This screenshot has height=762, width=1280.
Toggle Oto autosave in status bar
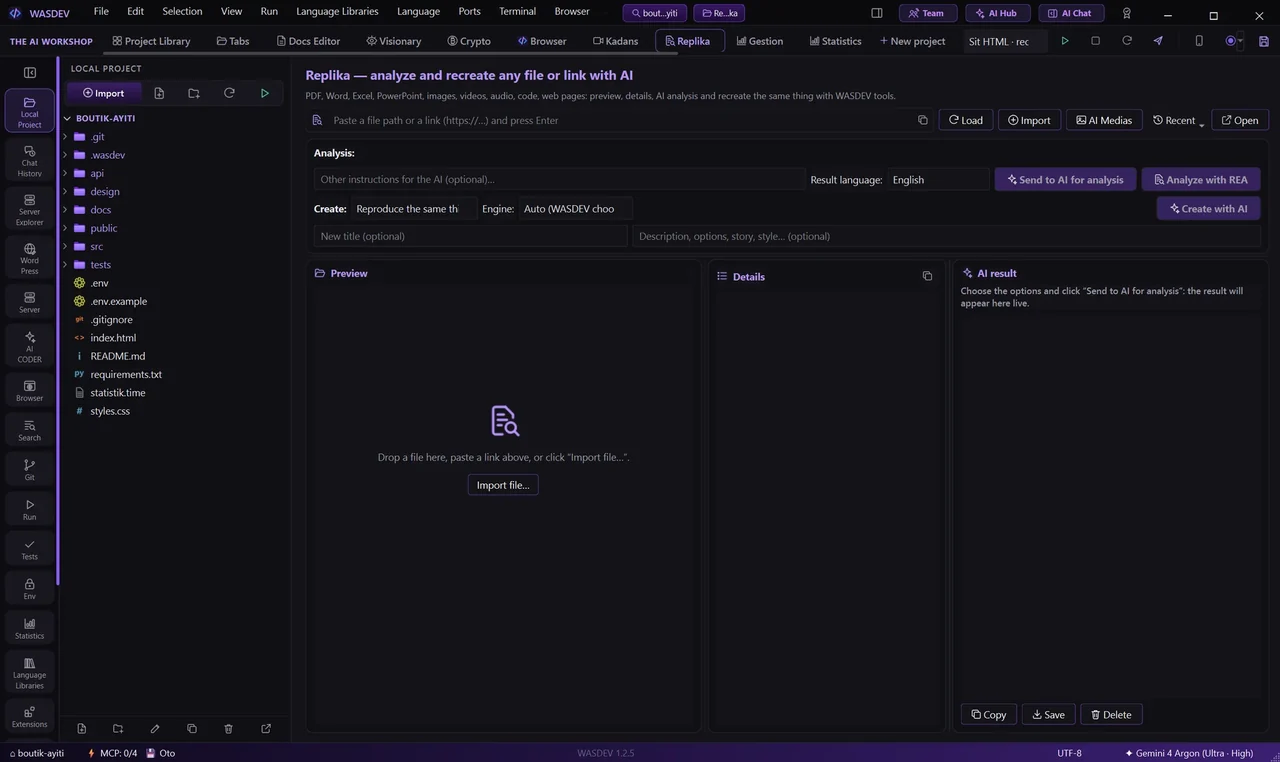pos(161,753)
